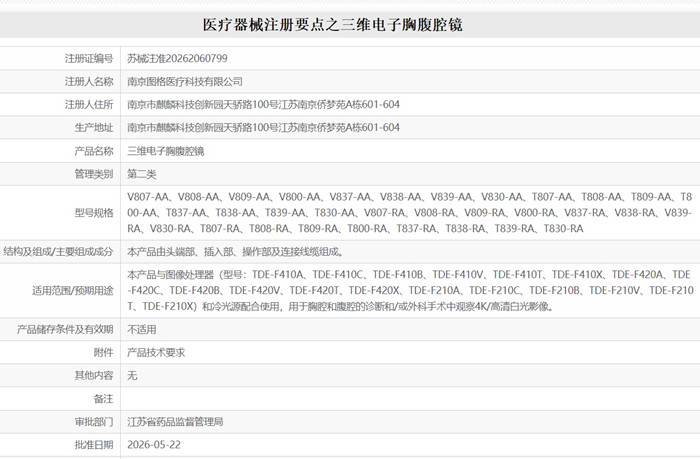The height and width of the screenshot is (459, 700).
Task: Select the value 不适用
Action: [x=142, y=330]
